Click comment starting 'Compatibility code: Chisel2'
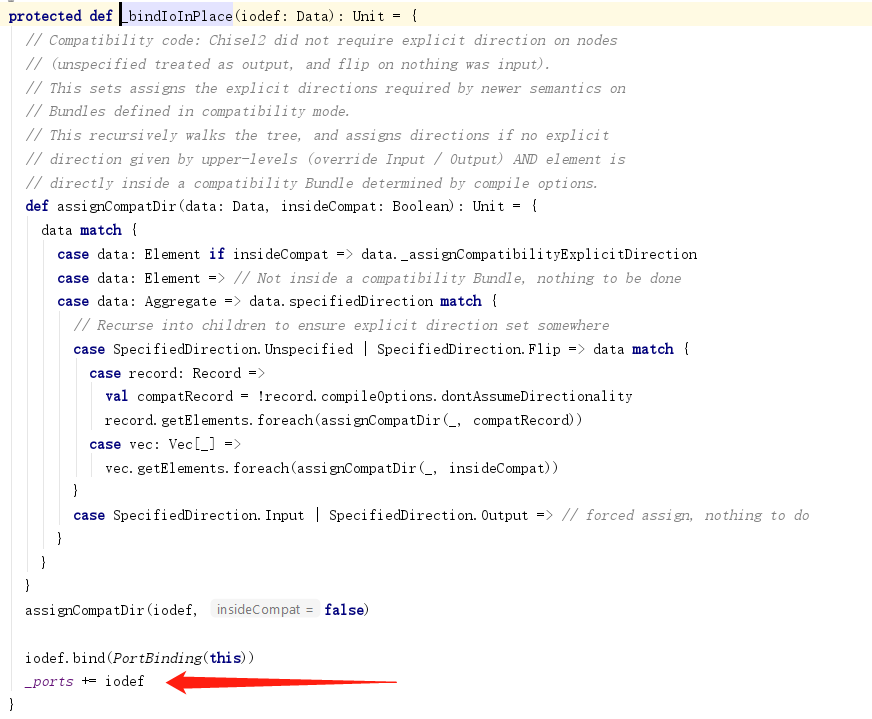This screenshot has height=719, width=872. (x=321, y=41)
